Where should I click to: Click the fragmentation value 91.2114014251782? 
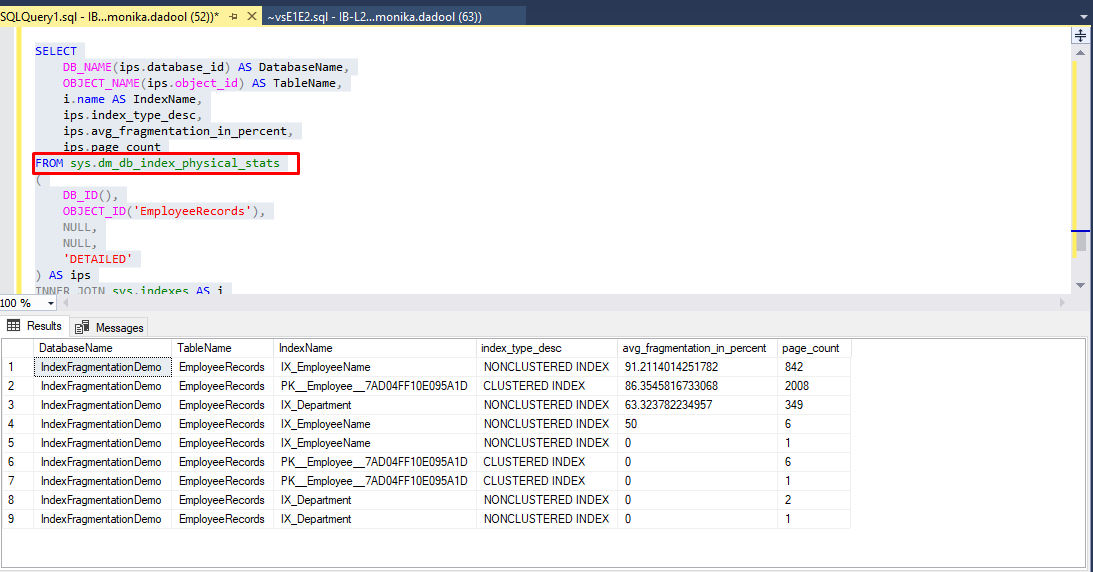click(671, 366)
